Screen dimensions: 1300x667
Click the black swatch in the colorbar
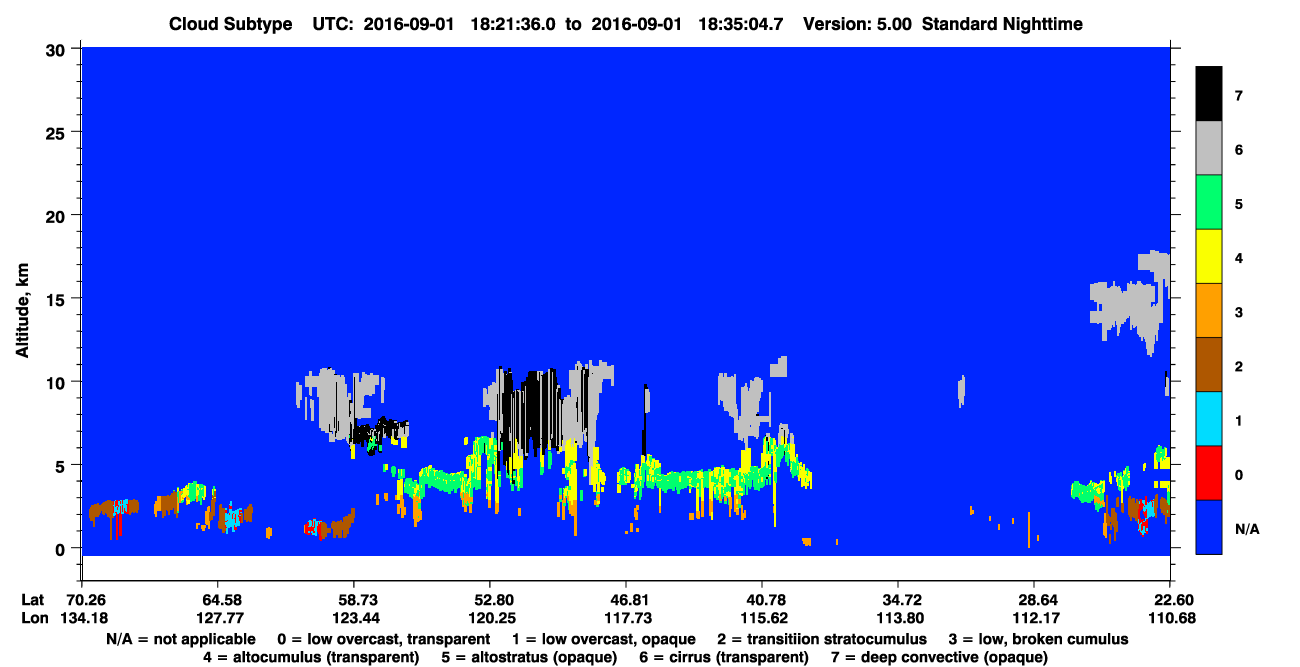(1209, 94)
